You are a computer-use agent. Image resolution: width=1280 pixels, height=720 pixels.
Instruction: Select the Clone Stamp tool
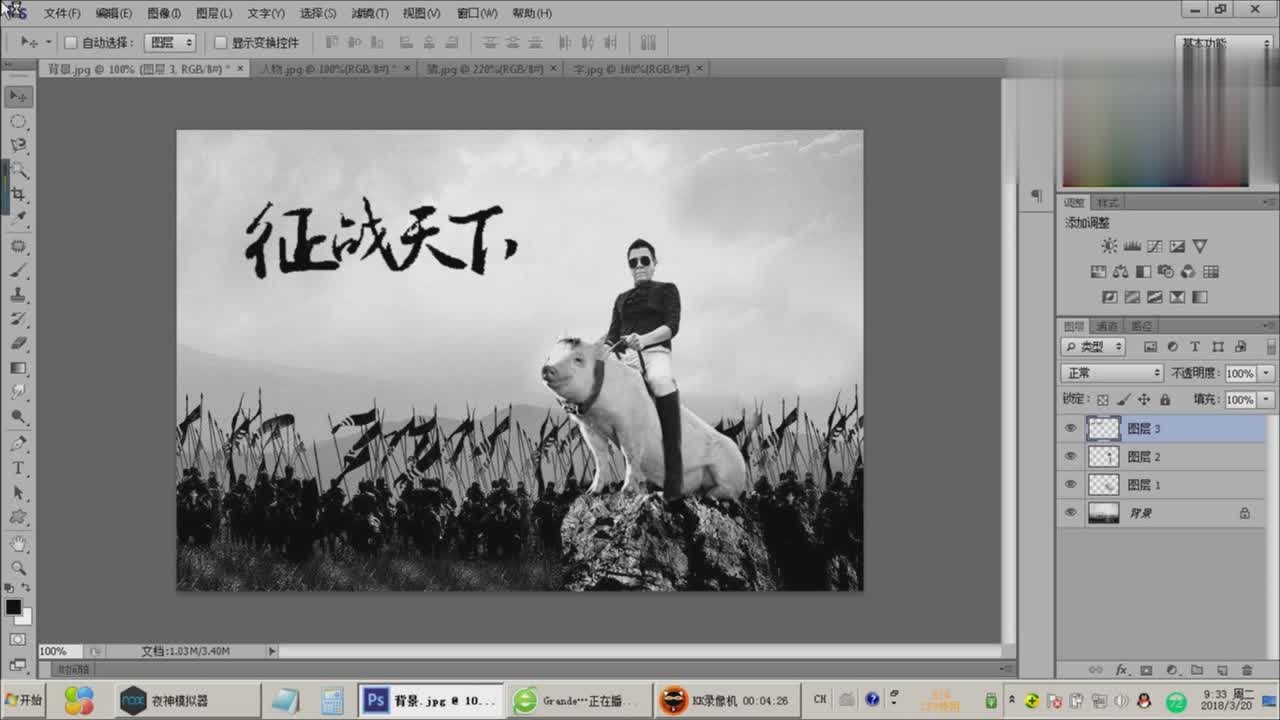18,295
